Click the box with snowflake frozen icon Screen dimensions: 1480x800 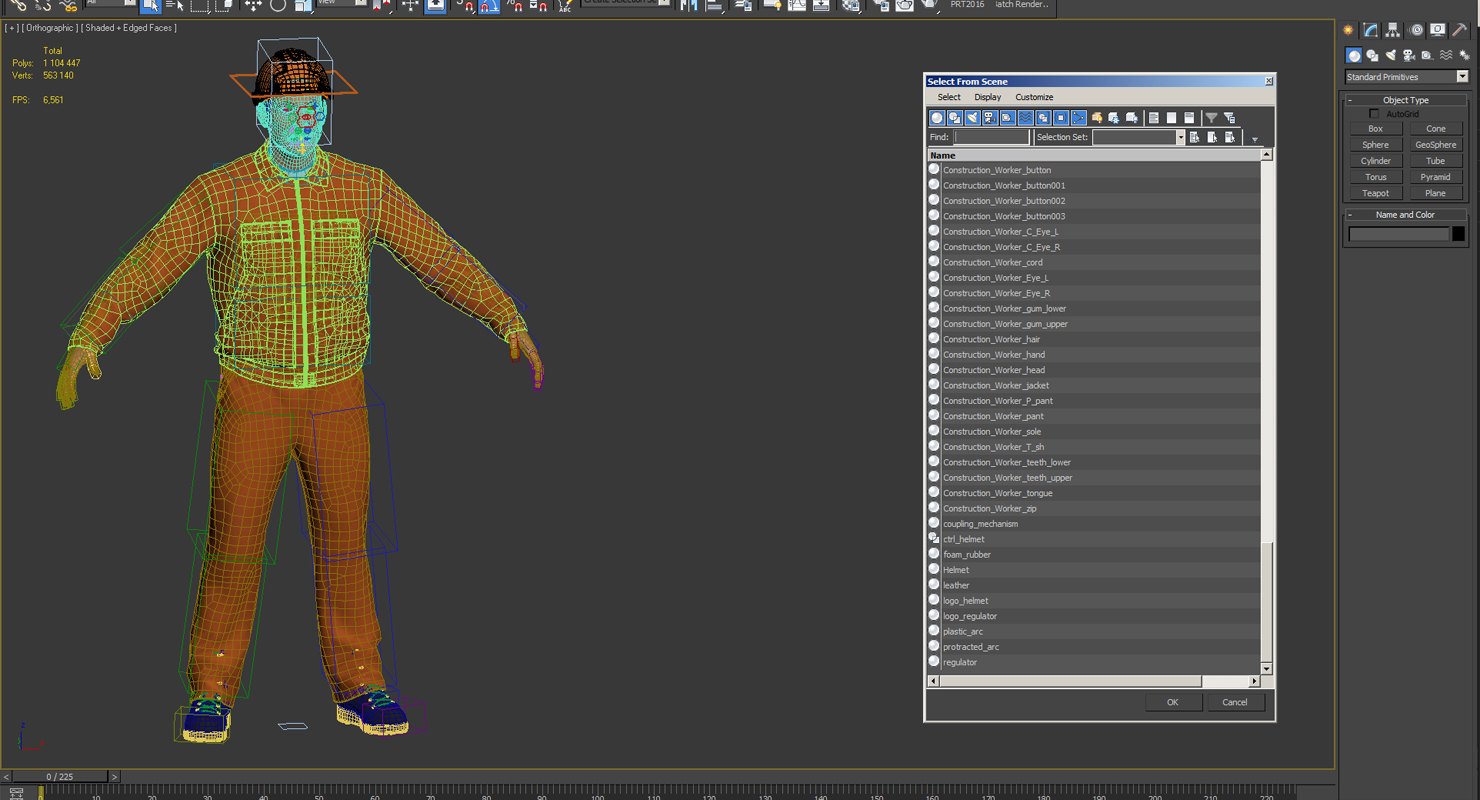(1114, 118)
